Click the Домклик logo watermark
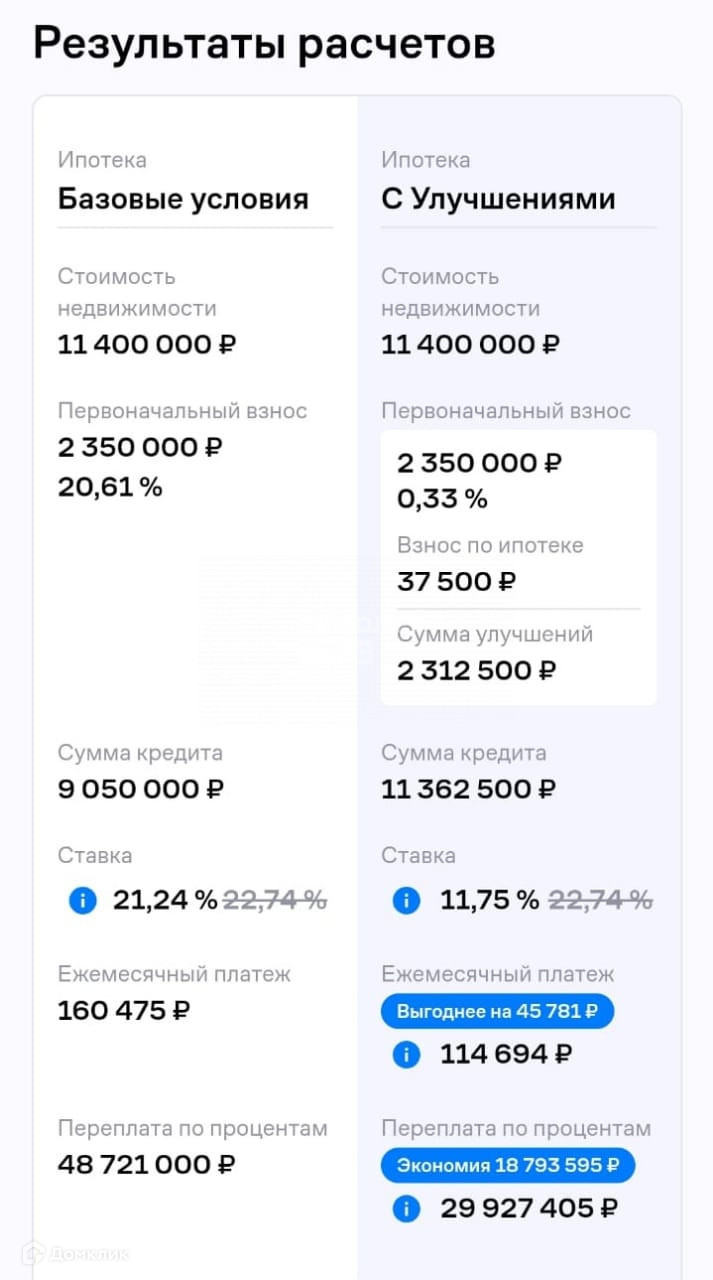 pos(80,1253)
